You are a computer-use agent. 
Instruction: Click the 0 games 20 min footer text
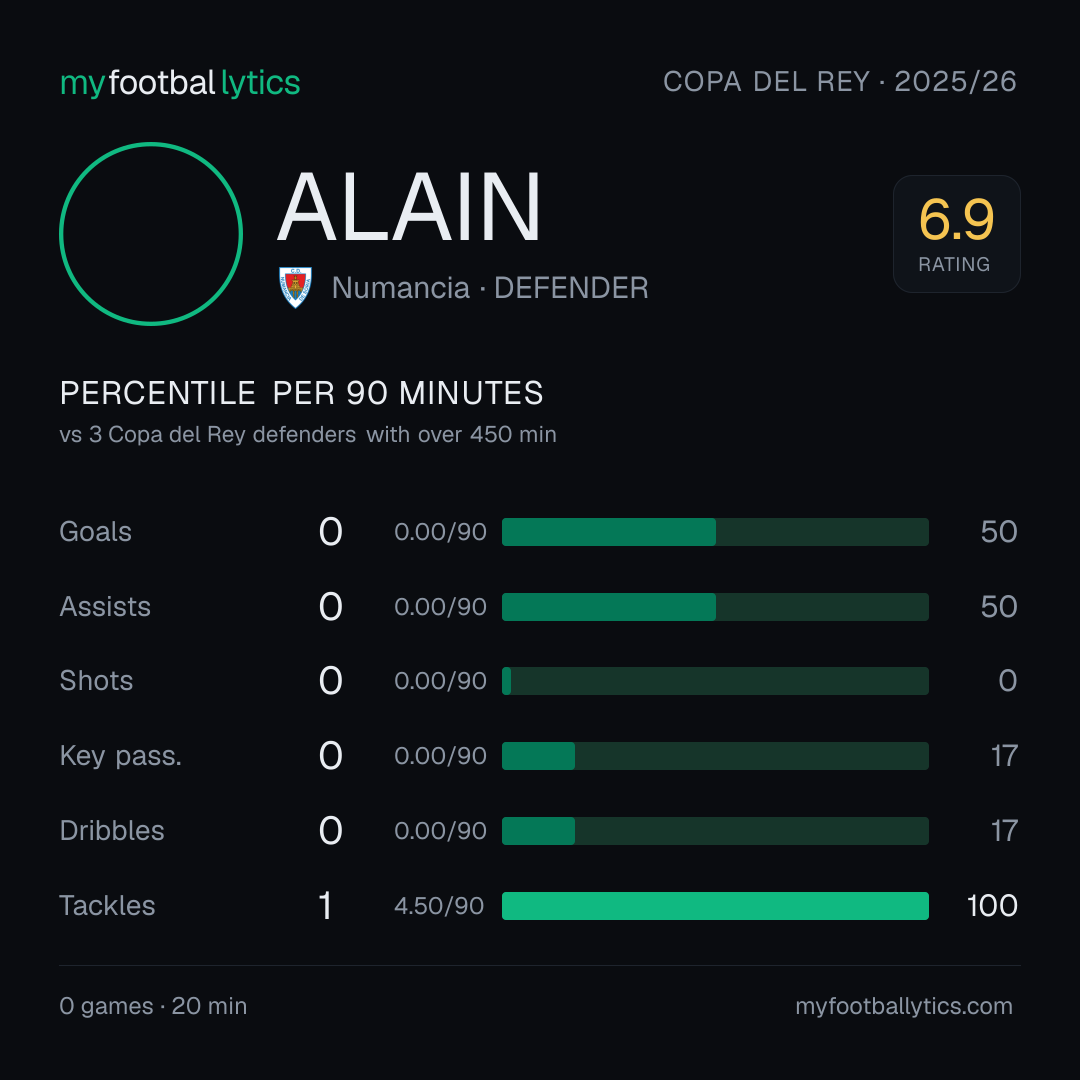point(153,1006)
